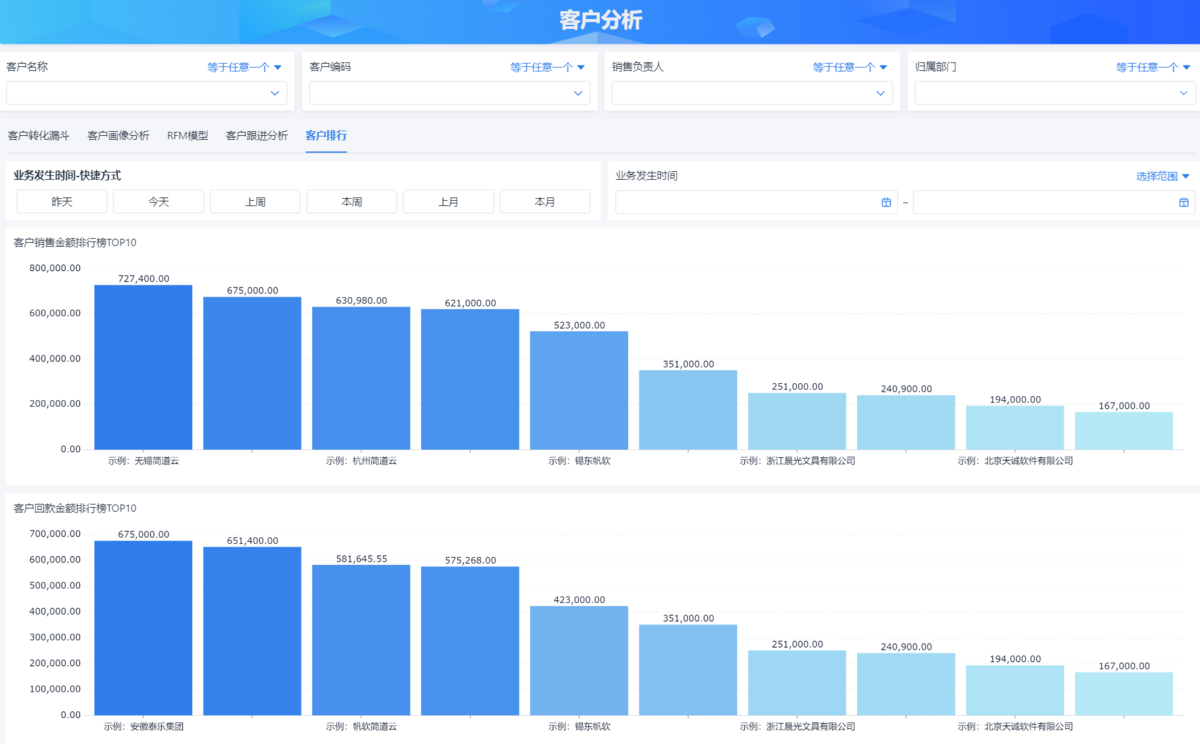
Task: Open end date calendar icon
Action: click(1184, 202)
